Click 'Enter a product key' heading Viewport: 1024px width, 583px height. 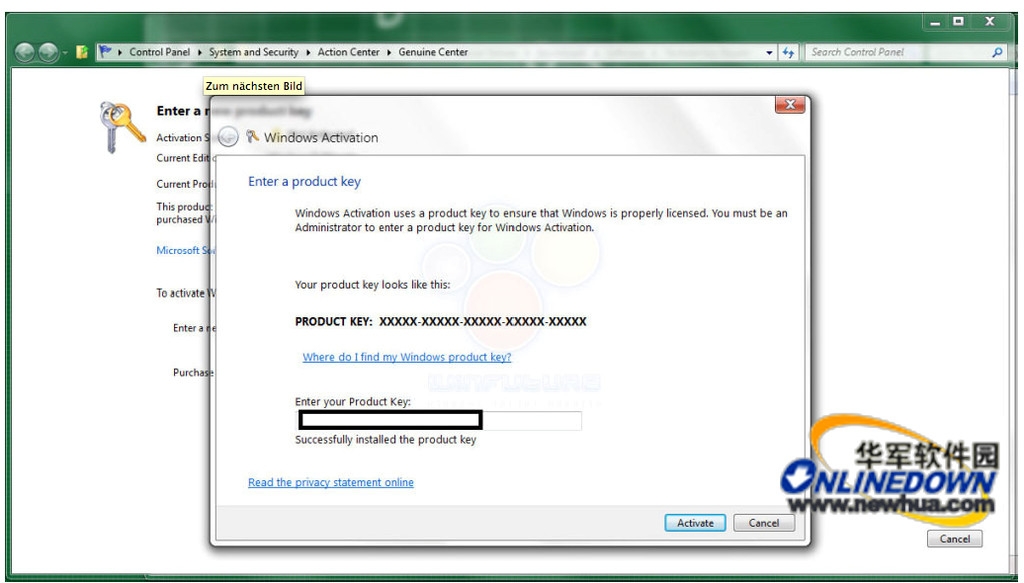(x=304, y=181)
